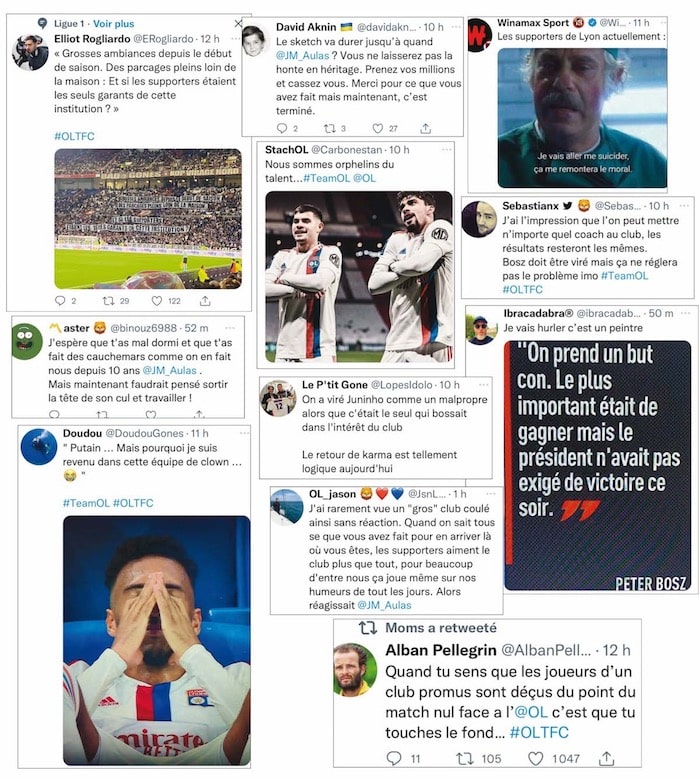Image resolution: width=700 pixels, height=778 pixels.
Task: Open the Peter Bosz quote image
Action: coord(597,465)
